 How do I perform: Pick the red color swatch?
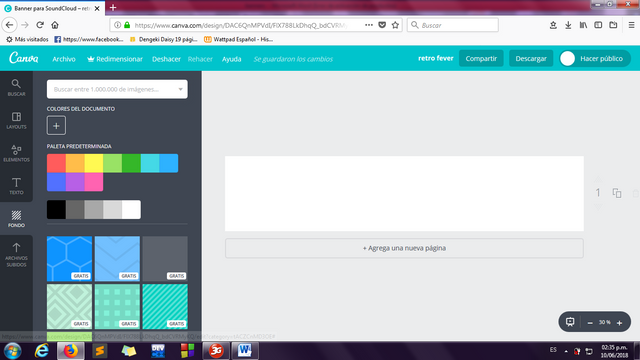click(56, 163)
